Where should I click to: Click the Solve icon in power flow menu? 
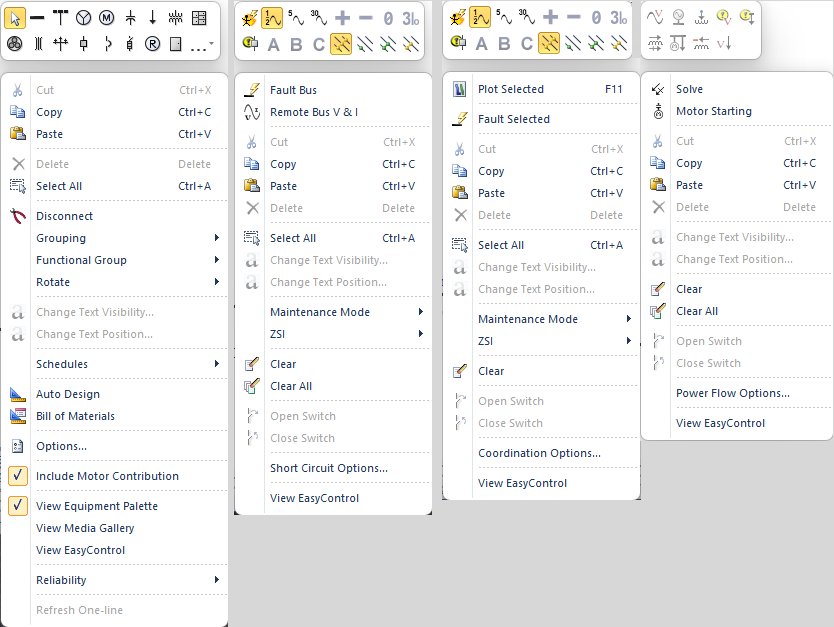(x=658, y=89)
